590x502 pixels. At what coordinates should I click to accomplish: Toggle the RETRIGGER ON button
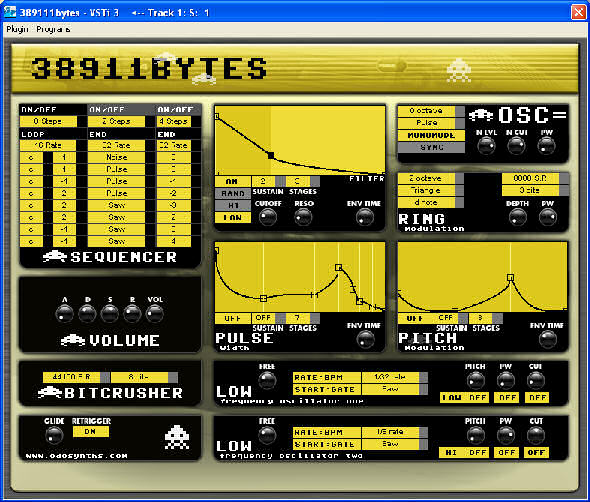(90, 431)
